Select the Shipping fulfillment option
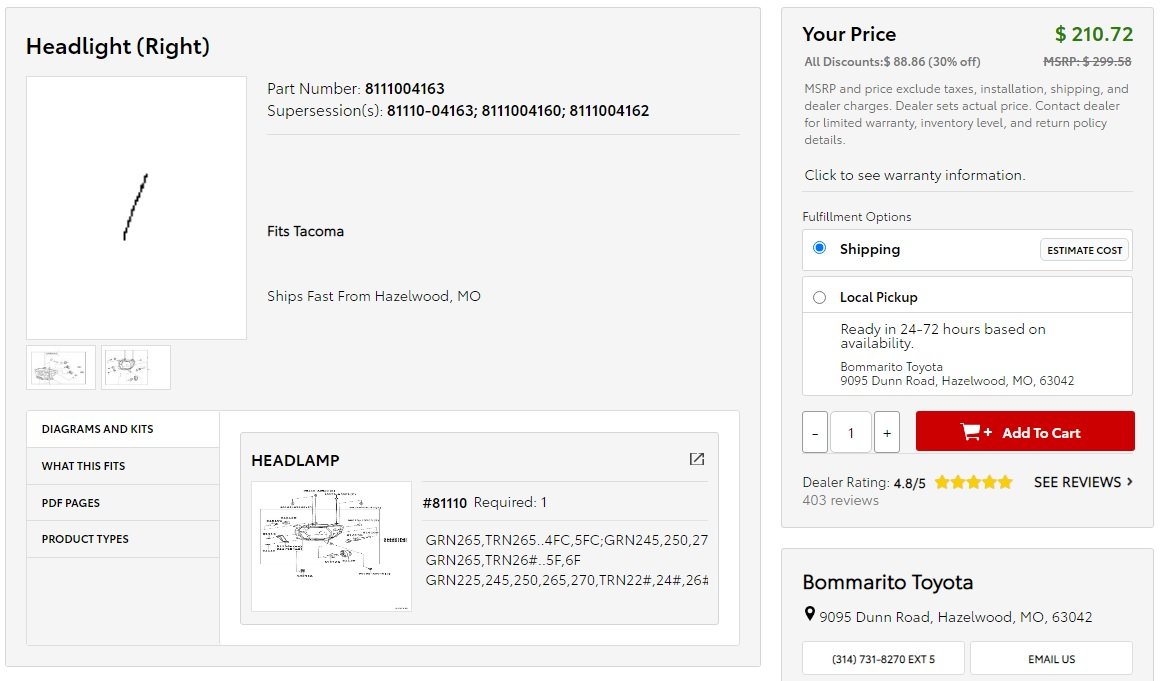 click(x=819, y=249)
